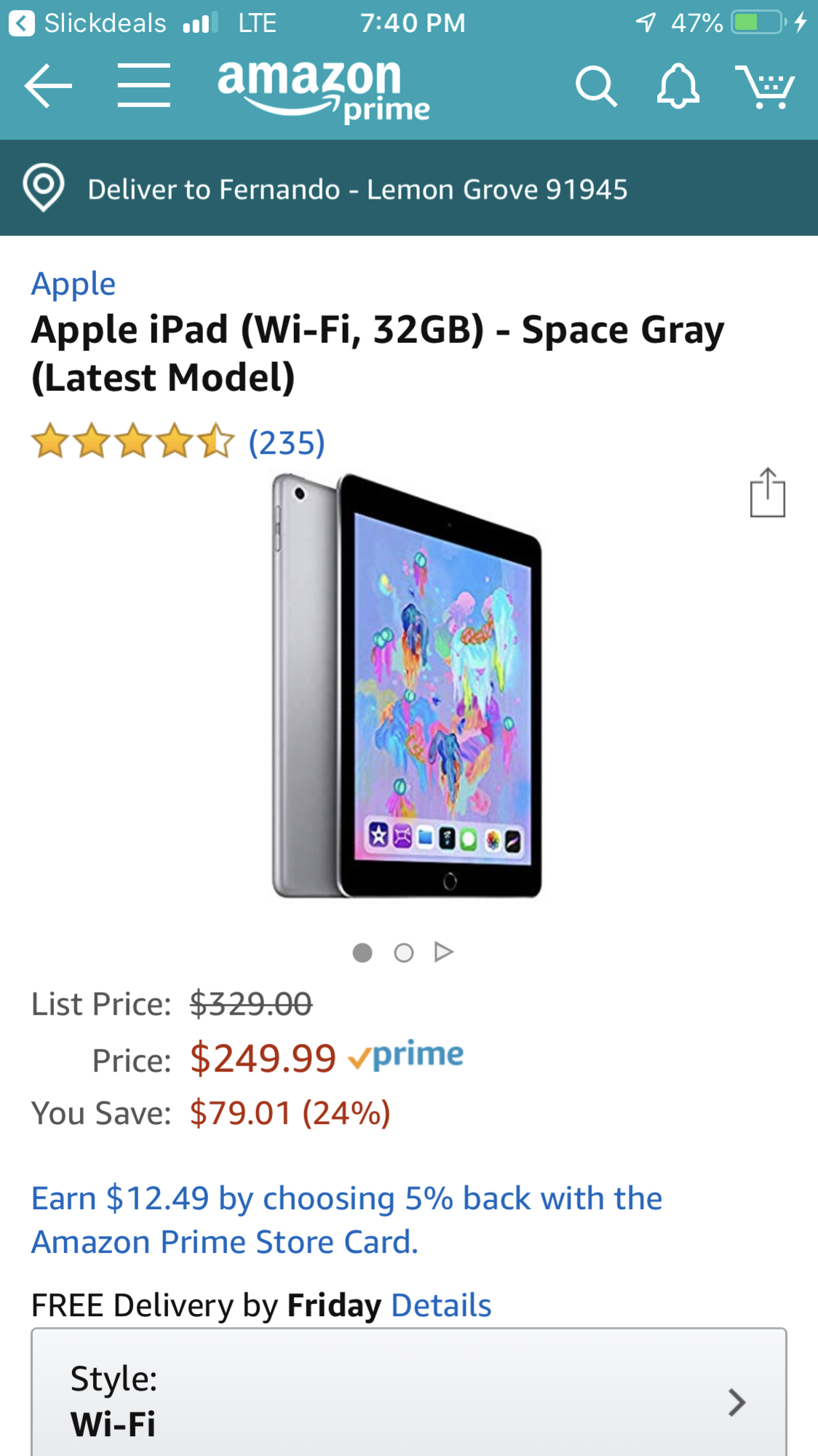Go to Amazon Prime home logo
The image size is (818, 1456).
pyautogui.click(x=324, y=90)
